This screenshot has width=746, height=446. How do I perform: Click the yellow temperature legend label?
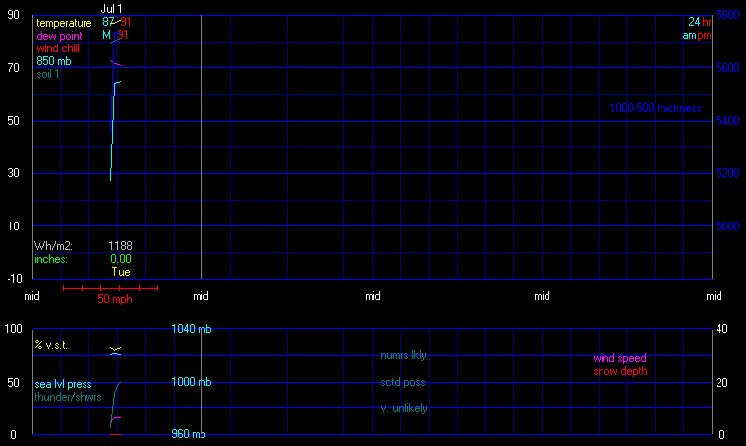(x=63, y=23)
